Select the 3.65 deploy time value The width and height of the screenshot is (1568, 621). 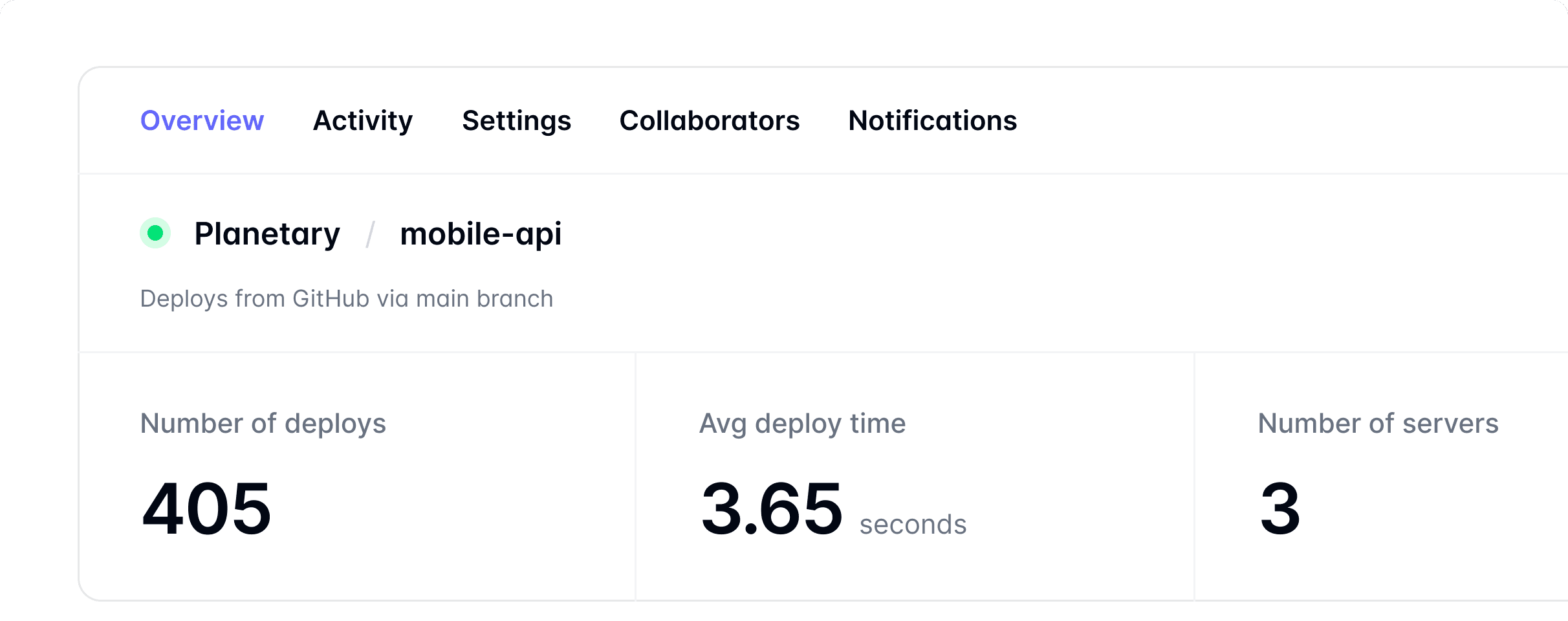(x=772, y=508)
